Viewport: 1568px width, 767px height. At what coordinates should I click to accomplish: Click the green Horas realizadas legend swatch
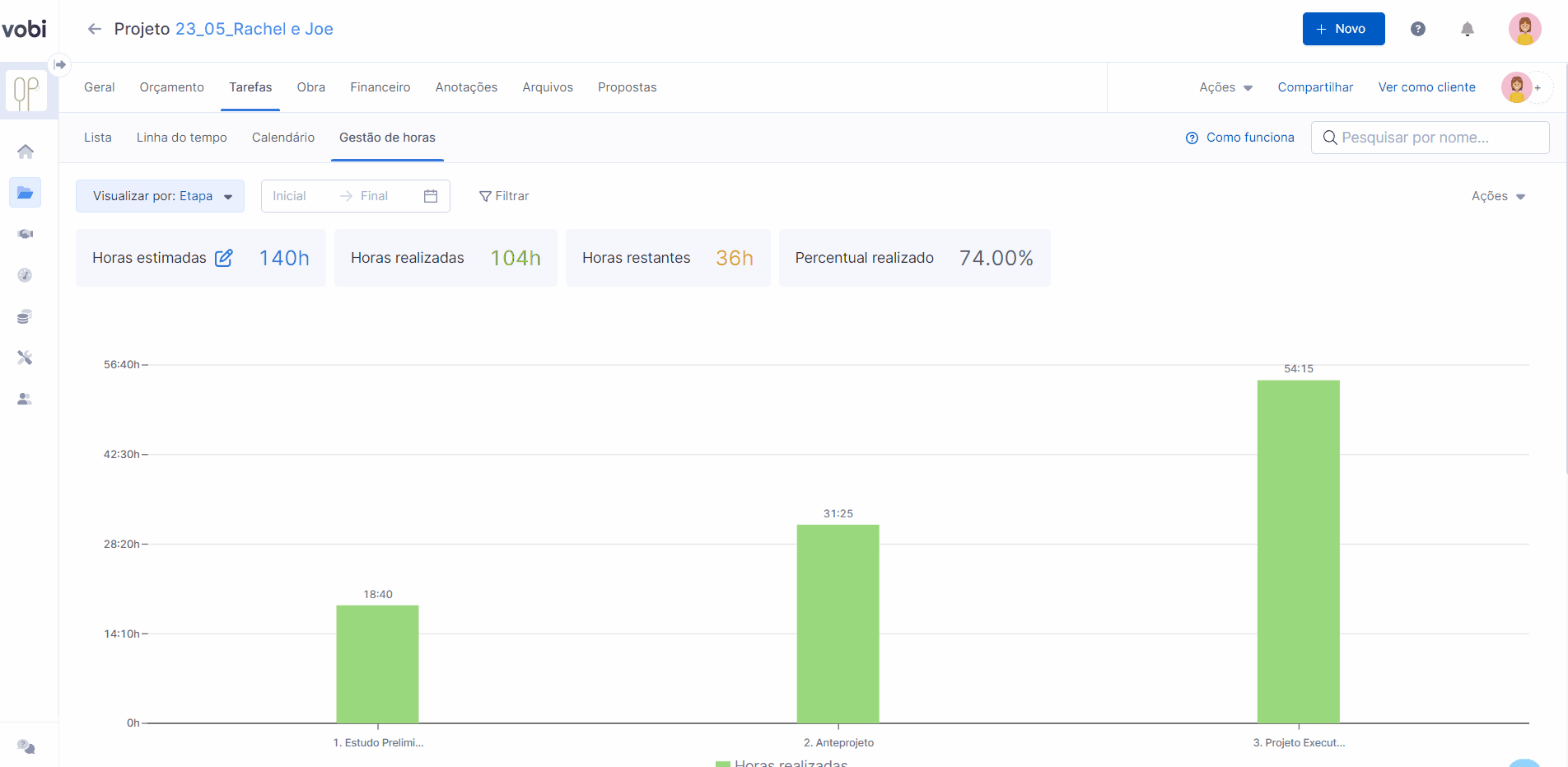(x=723, y=764)
